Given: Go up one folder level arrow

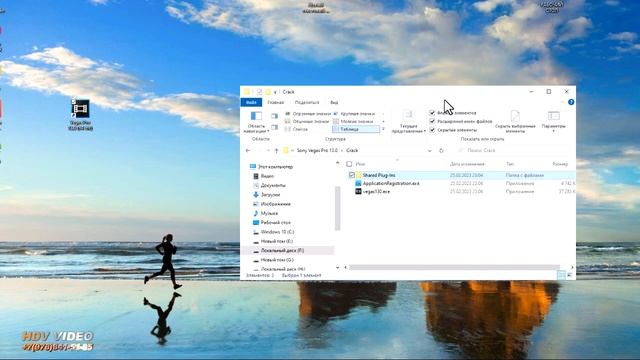Looking at the screenshot, I should pos(276,151).
